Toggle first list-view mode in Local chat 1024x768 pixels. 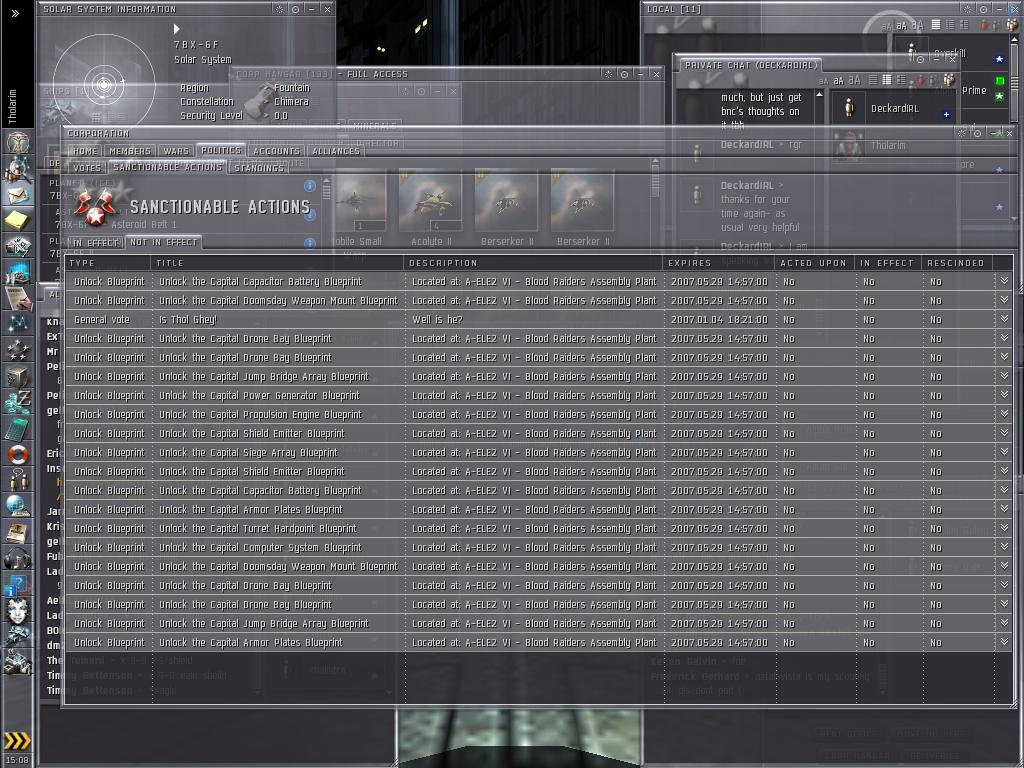936,25
